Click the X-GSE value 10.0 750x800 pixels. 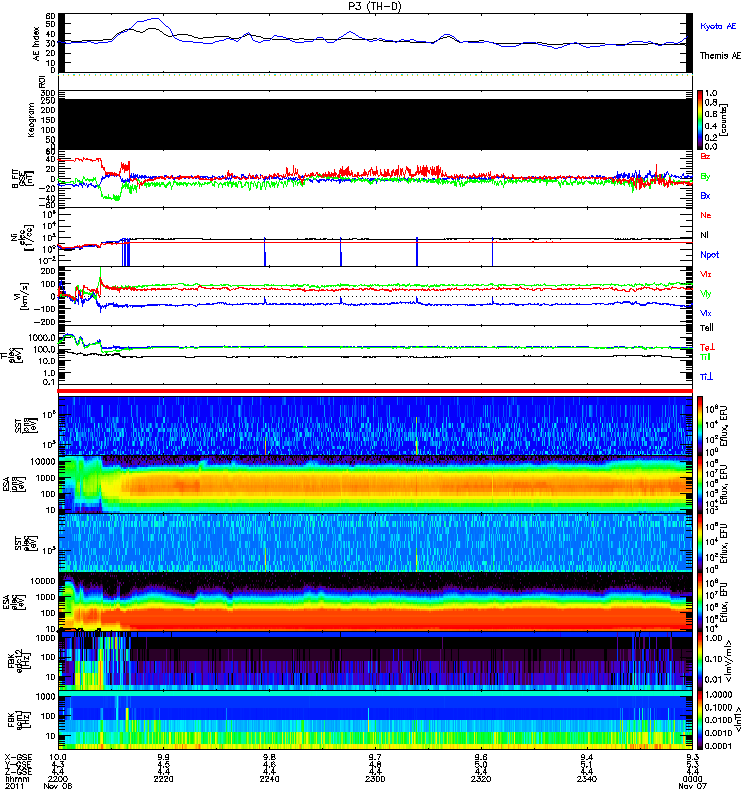point(58,757)
